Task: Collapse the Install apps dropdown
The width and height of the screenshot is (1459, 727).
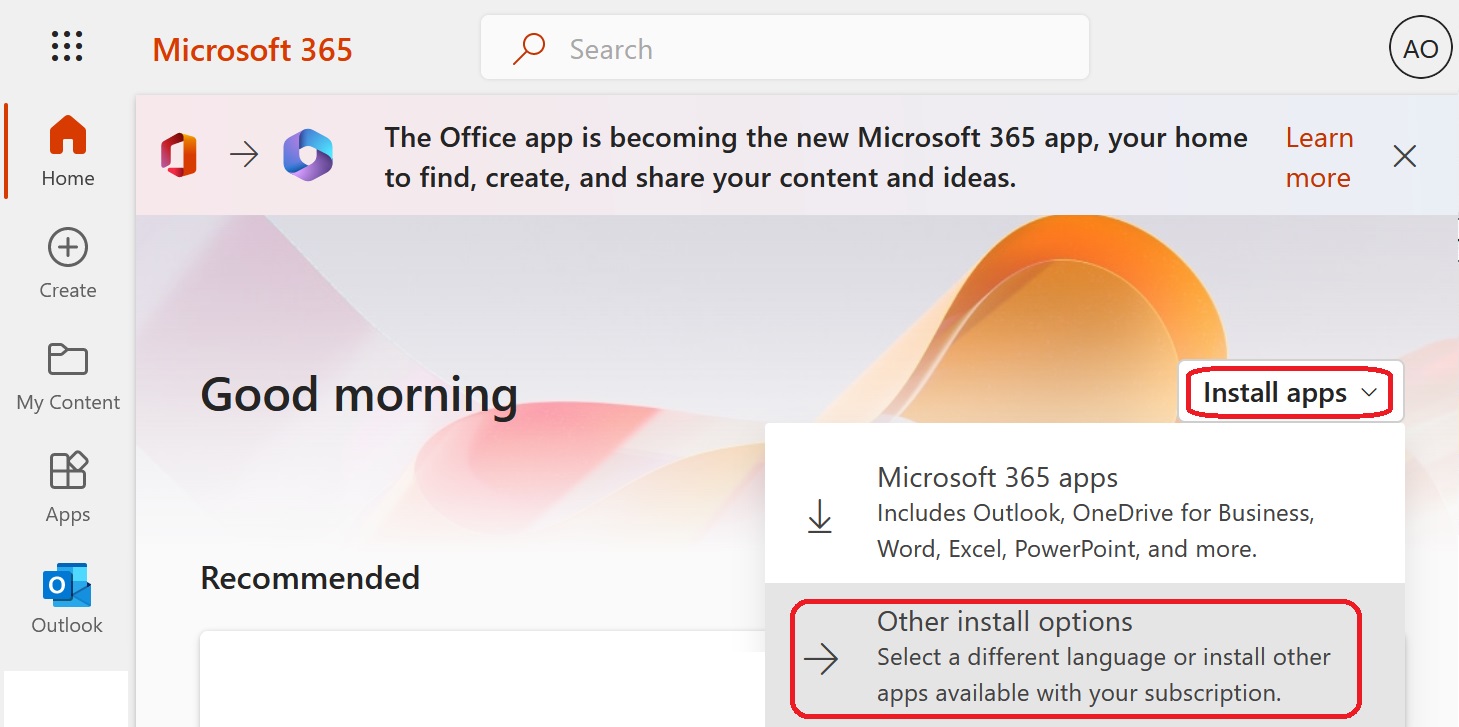Action: click(x=1291, y=392)
